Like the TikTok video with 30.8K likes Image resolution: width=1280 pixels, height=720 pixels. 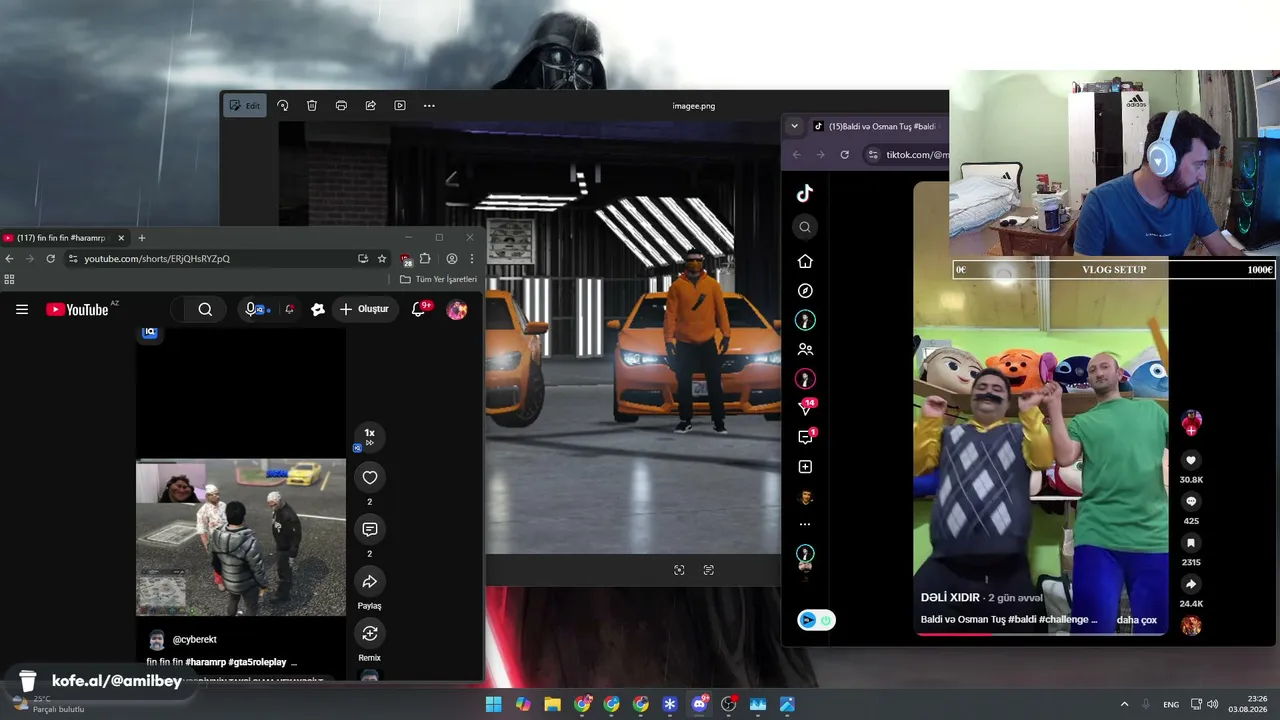tap(1191, 461)
